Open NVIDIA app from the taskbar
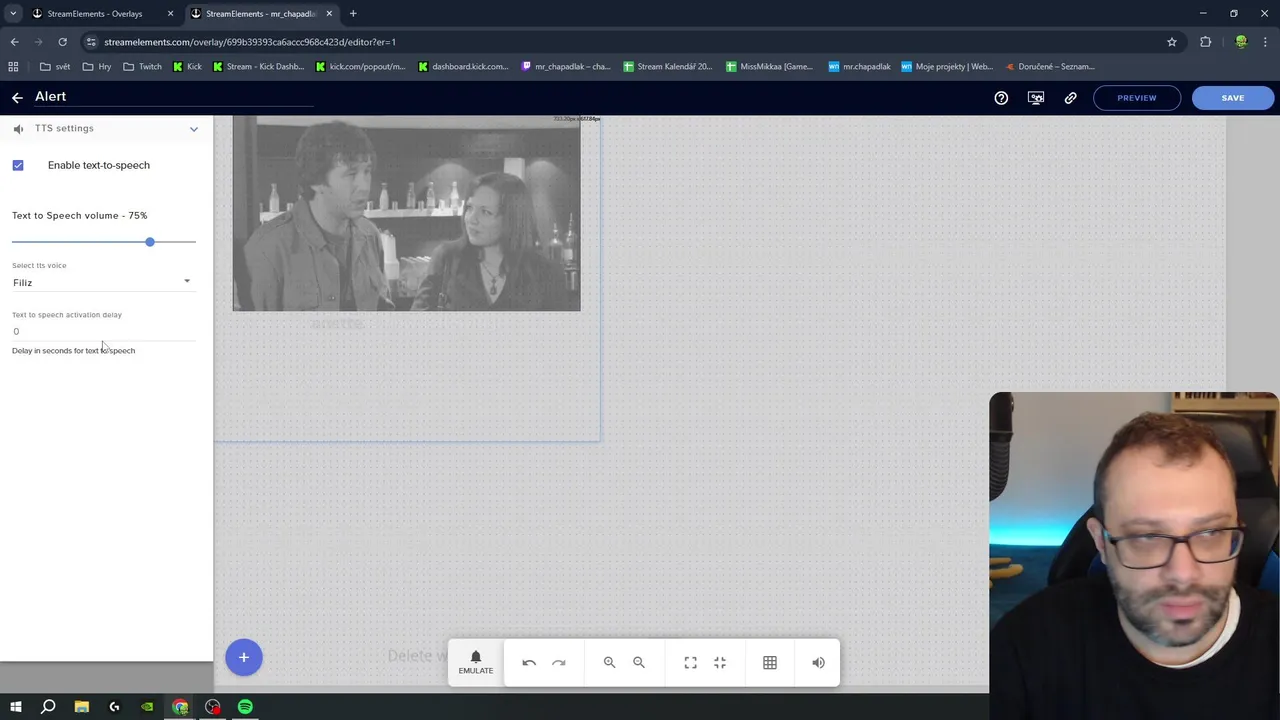The image size is (1280, 720). (147, 707)
